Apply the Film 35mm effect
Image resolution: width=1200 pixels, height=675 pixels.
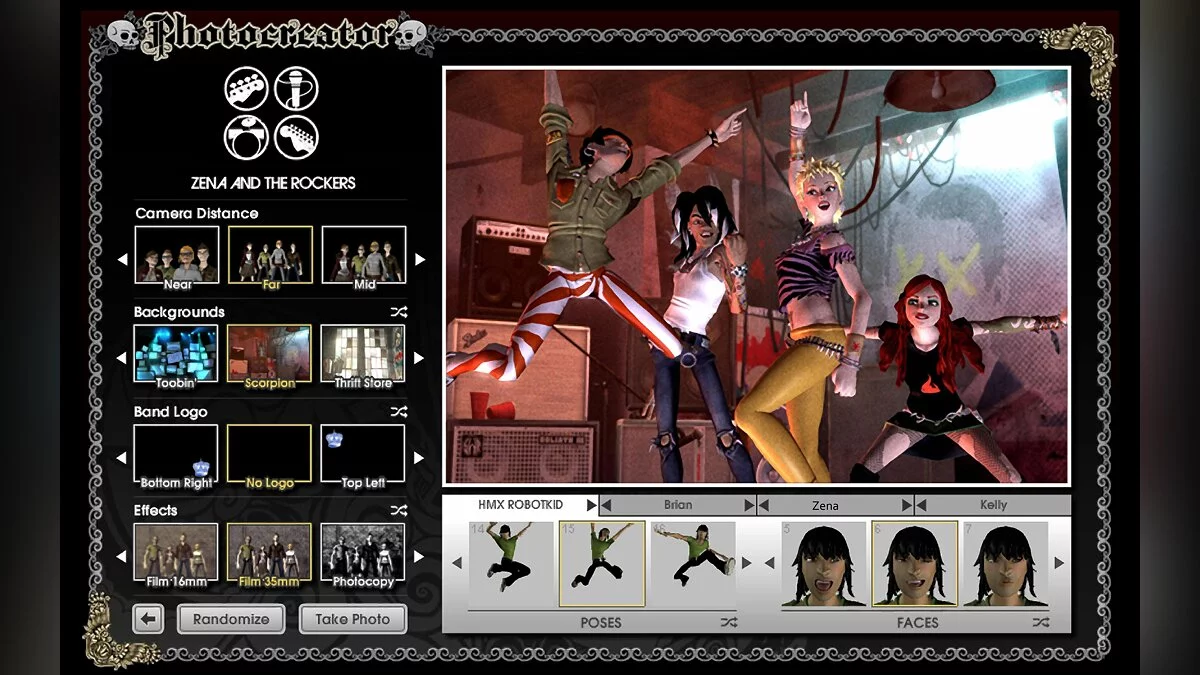coord(270,553)
